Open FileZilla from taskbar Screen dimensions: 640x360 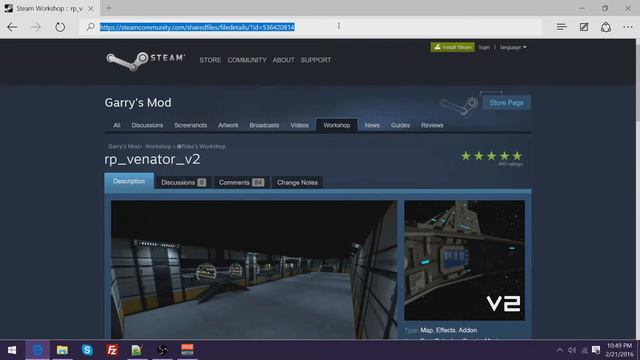click(112, 350)
